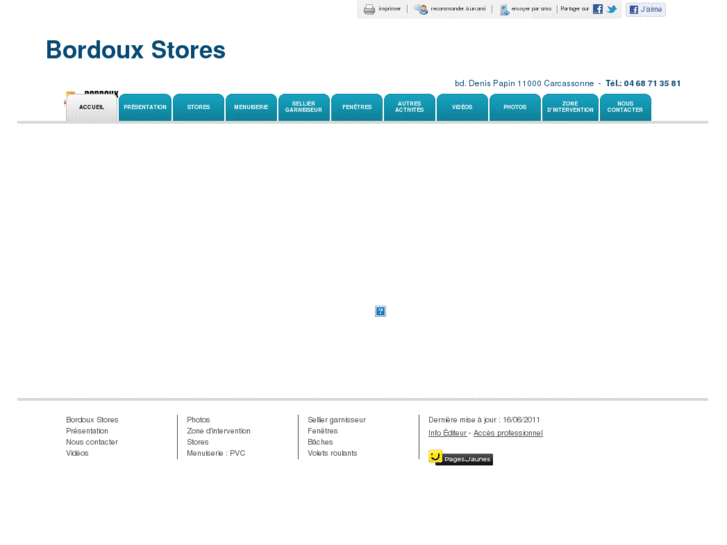Viewport: 727px width, 545px height.
Task: Click the Facebook J'aime button
Action: click(645, 9)
